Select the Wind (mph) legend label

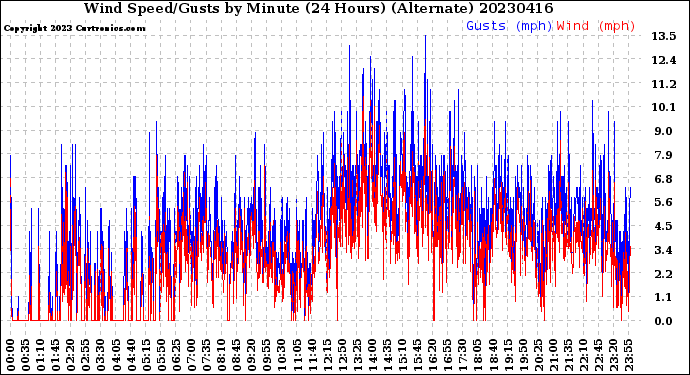[596, 26]
